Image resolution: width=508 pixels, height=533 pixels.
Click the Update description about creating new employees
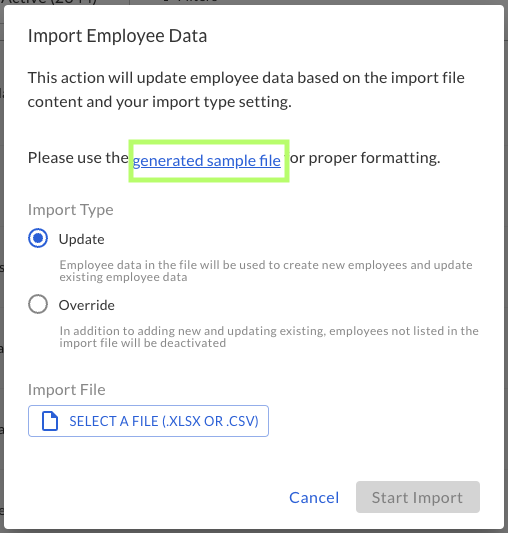(x=266, y=271)
